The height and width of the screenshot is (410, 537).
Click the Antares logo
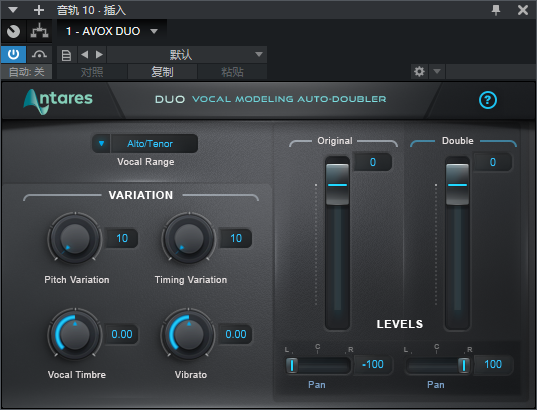click(58, 101)
